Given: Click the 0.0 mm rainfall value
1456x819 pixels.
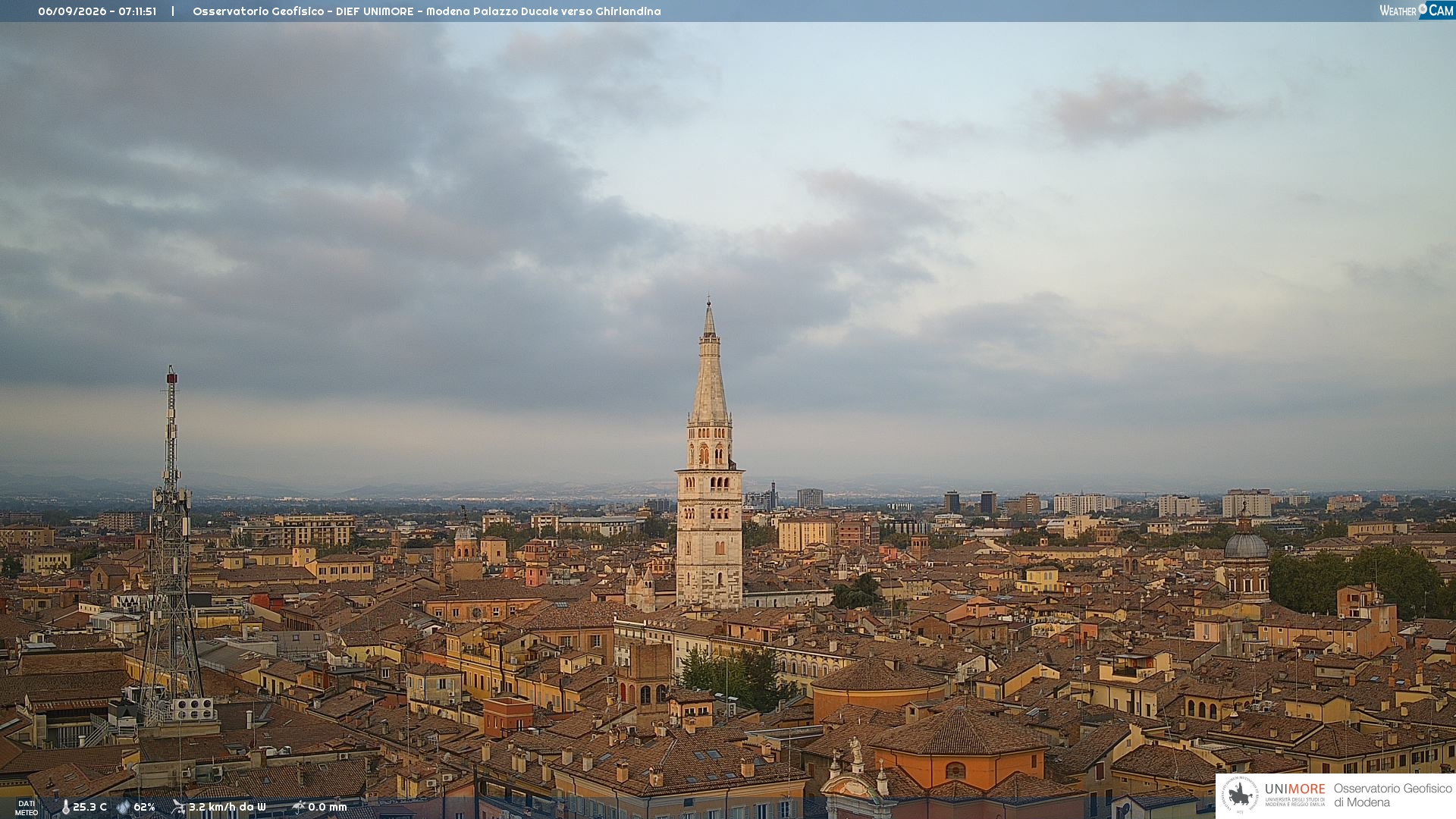Looking at the screenshot, I should click(x=328, y=807).
